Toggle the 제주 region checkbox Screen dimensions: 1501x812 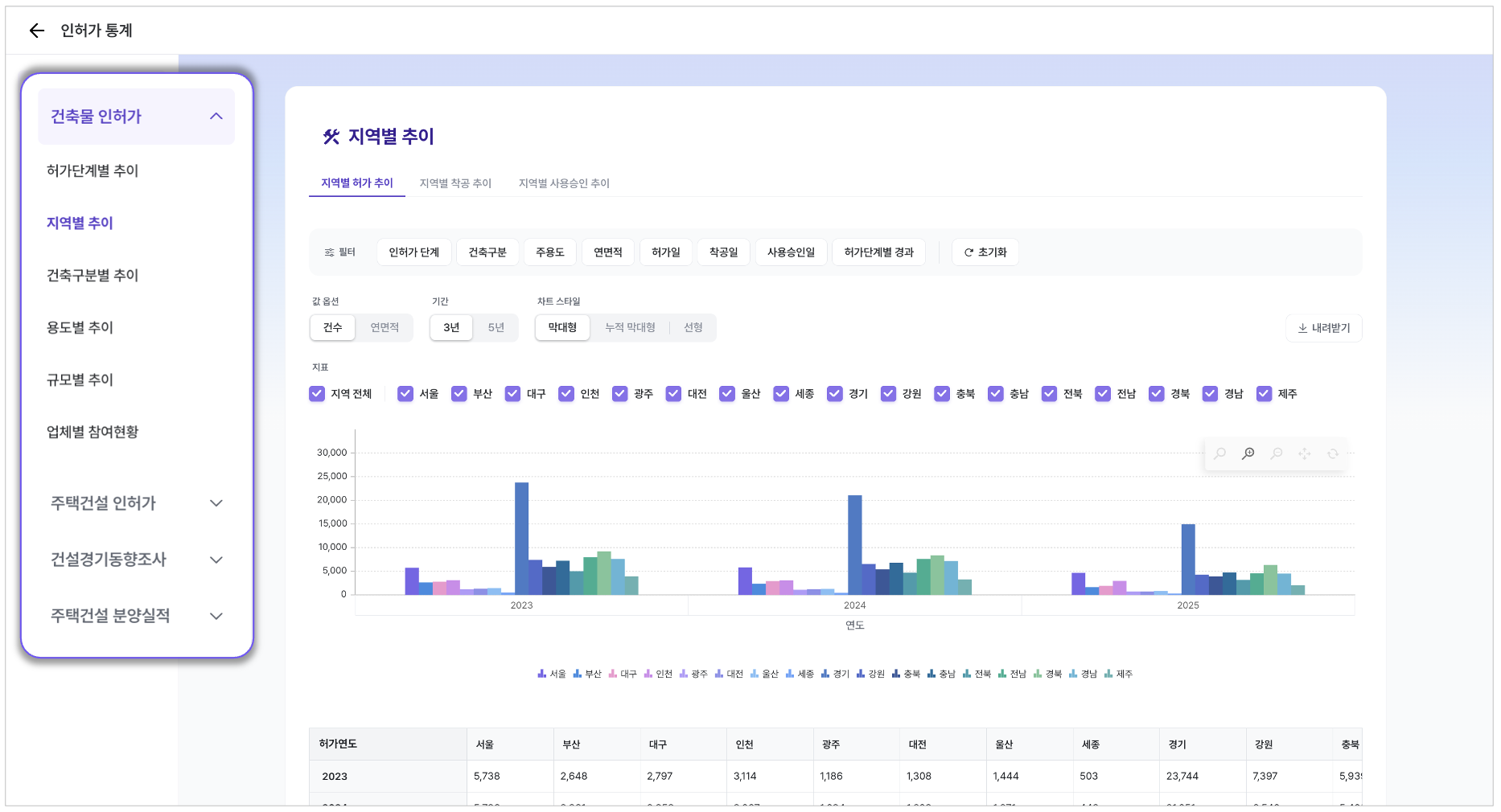1264,394
